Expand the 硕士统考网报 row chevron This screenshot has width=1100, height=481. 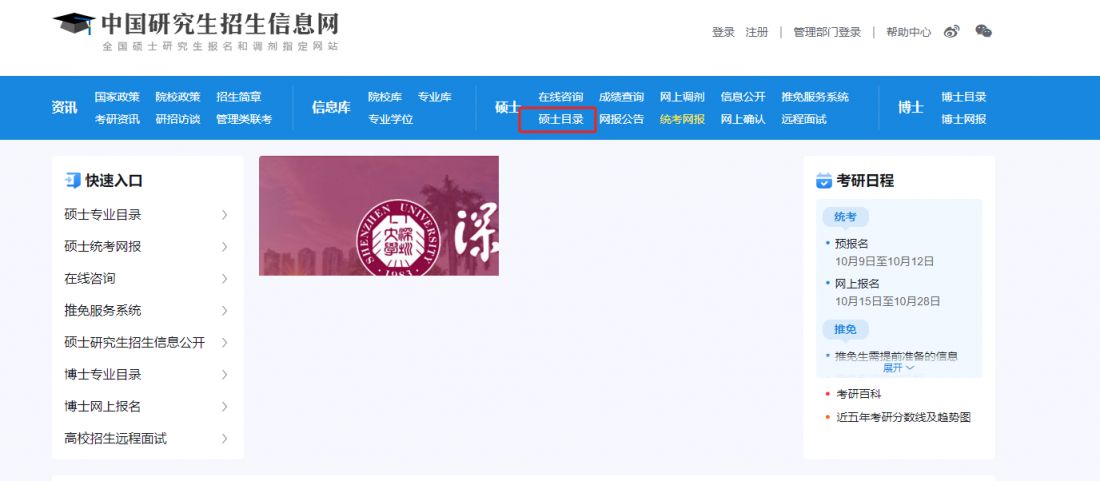click(224, 247)
